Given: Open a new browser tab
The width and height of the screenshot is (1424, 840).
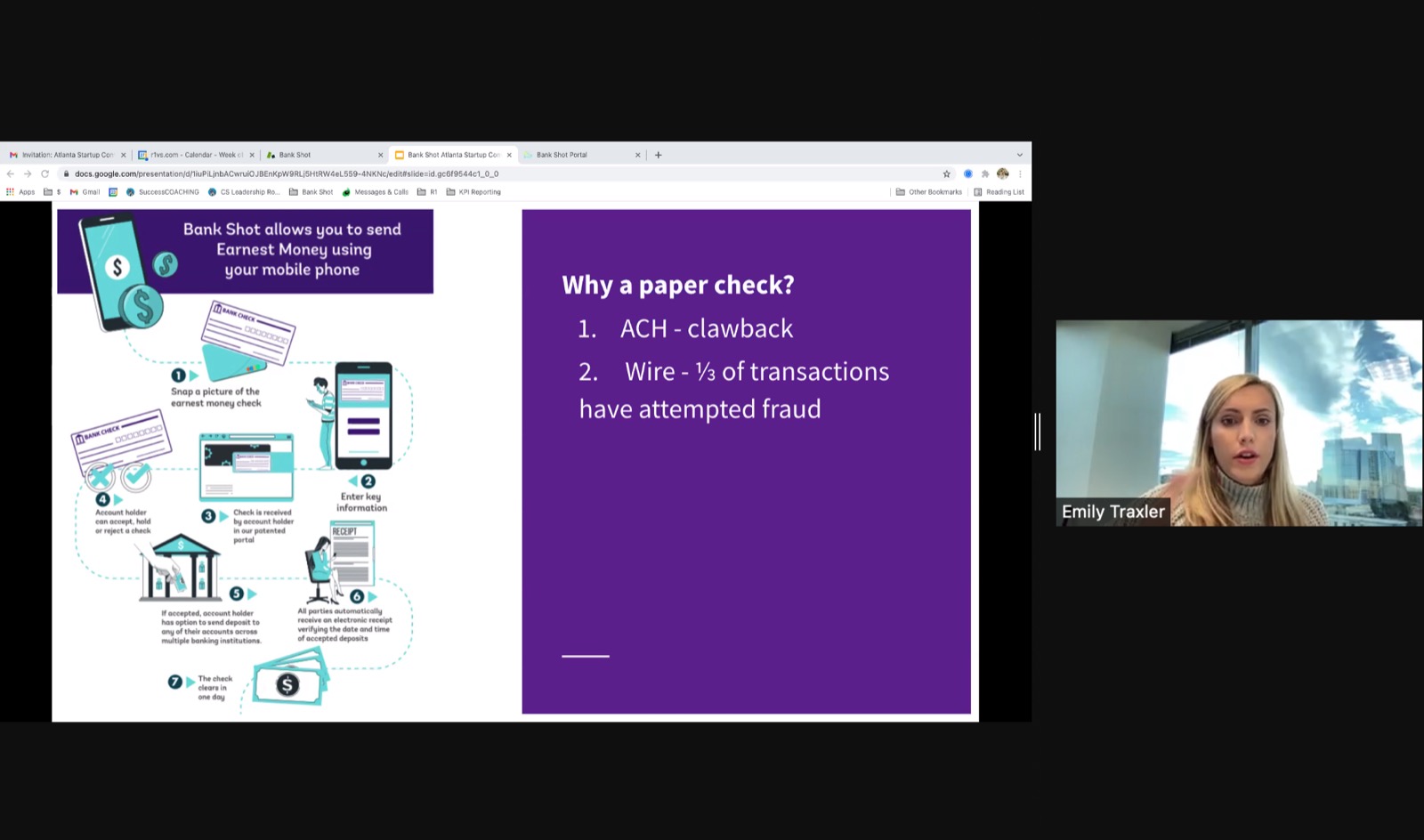Looking at the screenshot, I should tap(659, 155).
